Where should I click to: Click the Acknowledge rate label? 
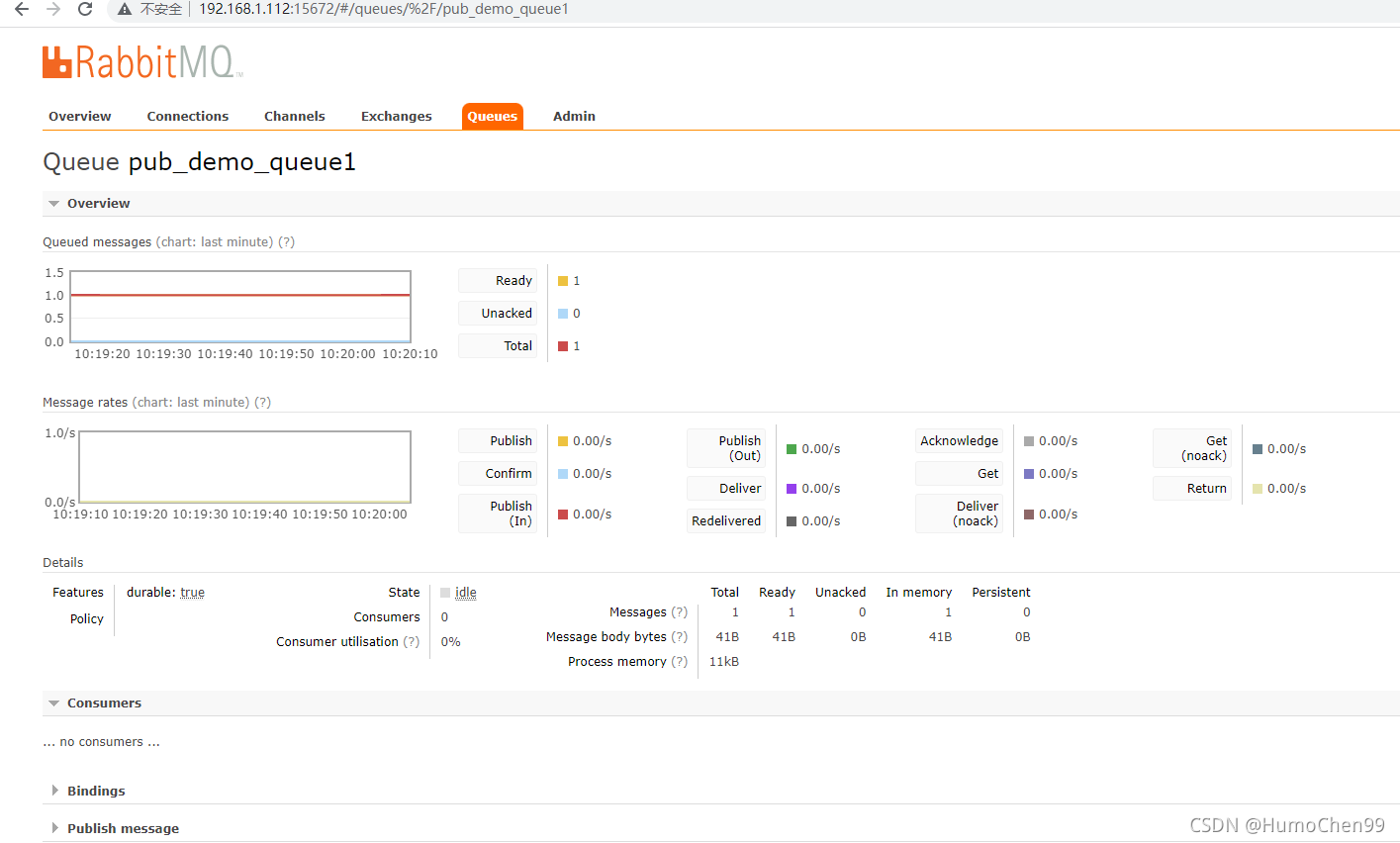pos(959,441)
